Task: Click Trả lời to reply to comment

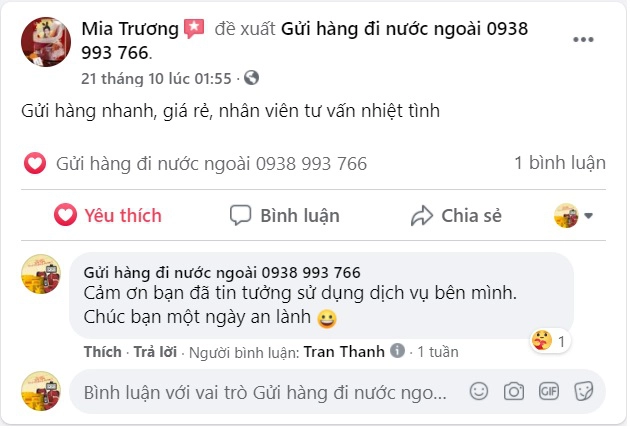Action: pos(155,352)
